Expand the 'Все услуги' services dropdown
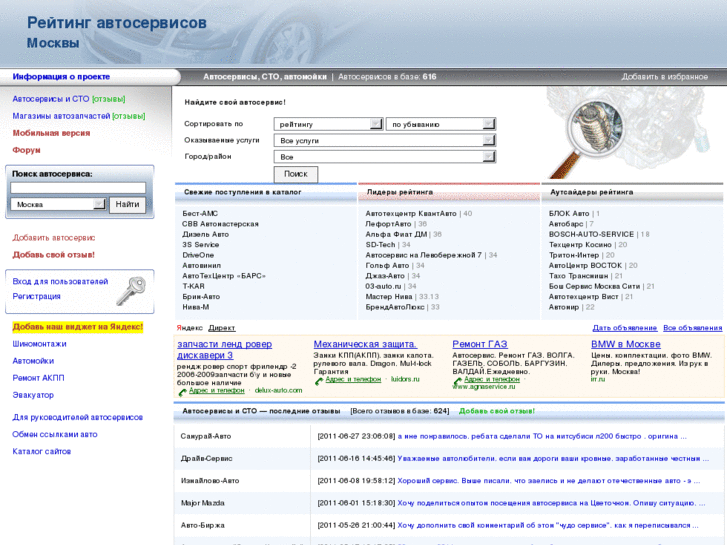The image size is (727, 545). [385, 140]
